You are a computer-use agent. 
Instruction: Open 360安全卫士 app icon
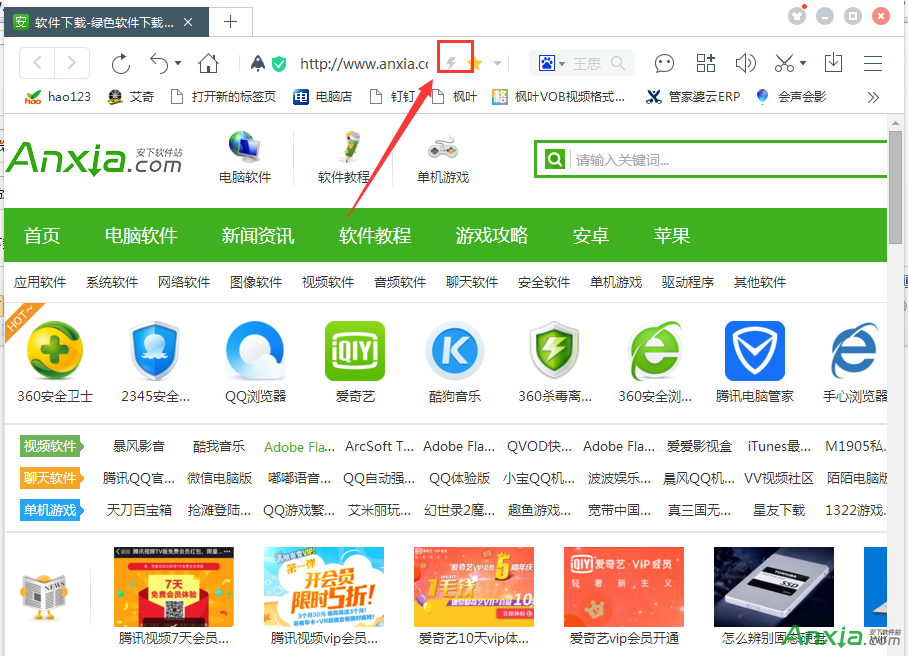pos(55,351)
